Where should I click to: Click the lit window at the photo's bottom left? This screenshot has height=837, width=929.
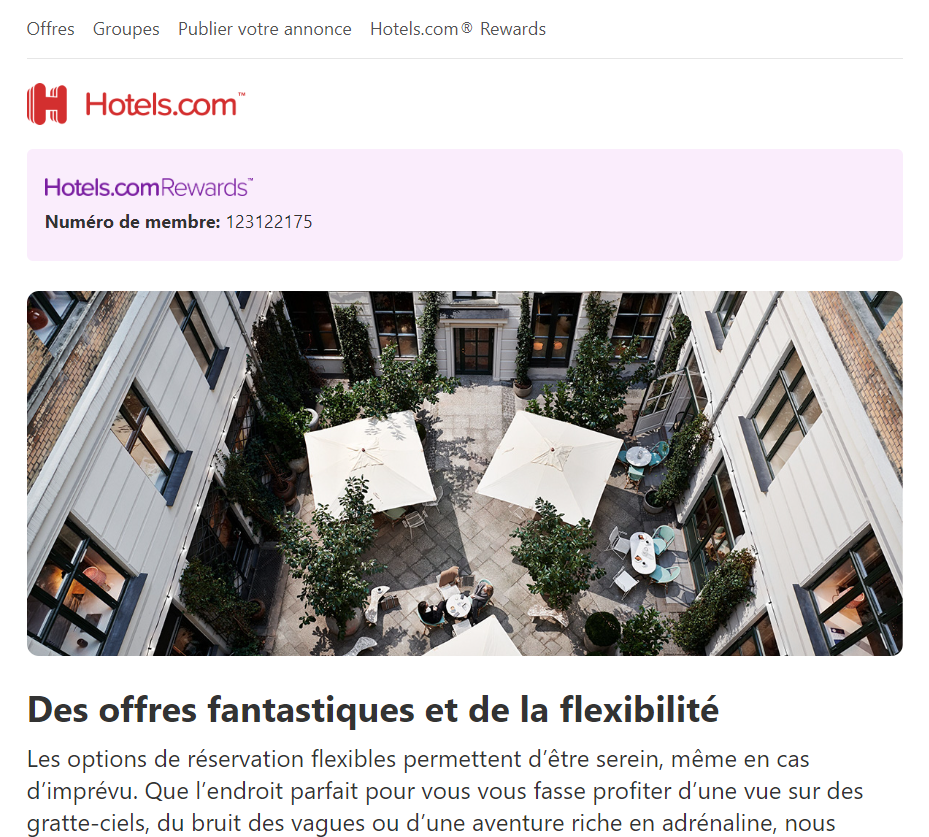coord(78,587)
